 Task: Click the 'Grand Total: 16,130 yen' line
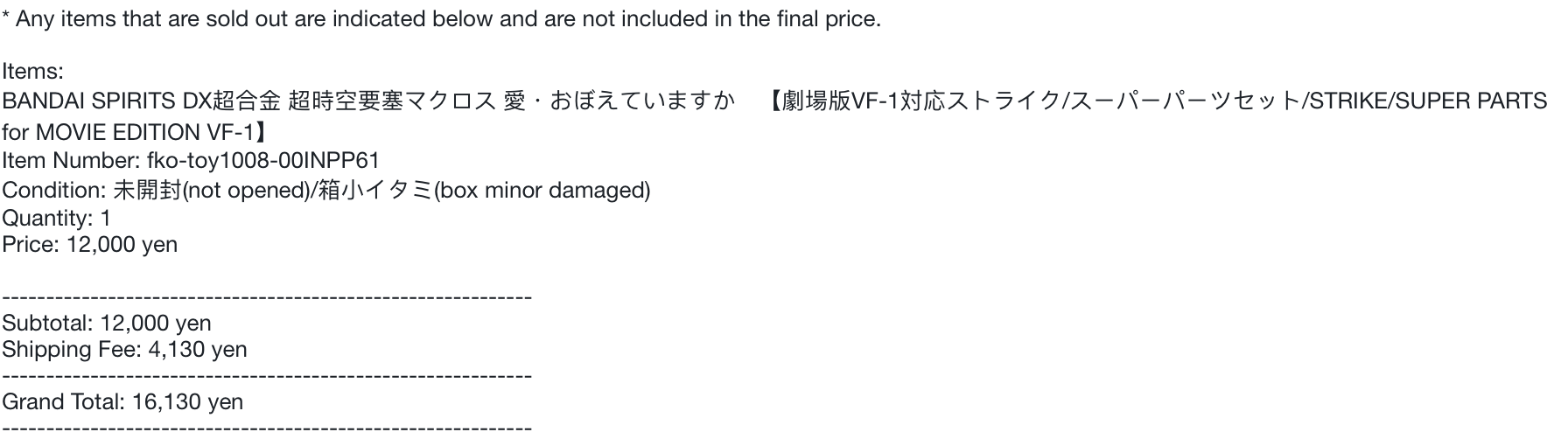pos(122,402)
